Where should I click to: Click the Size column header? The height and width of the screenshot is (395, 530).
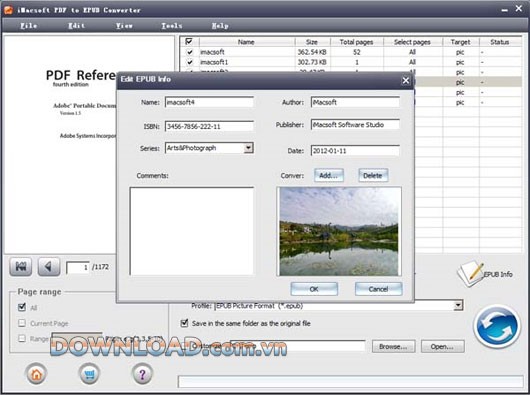[312, 42]
